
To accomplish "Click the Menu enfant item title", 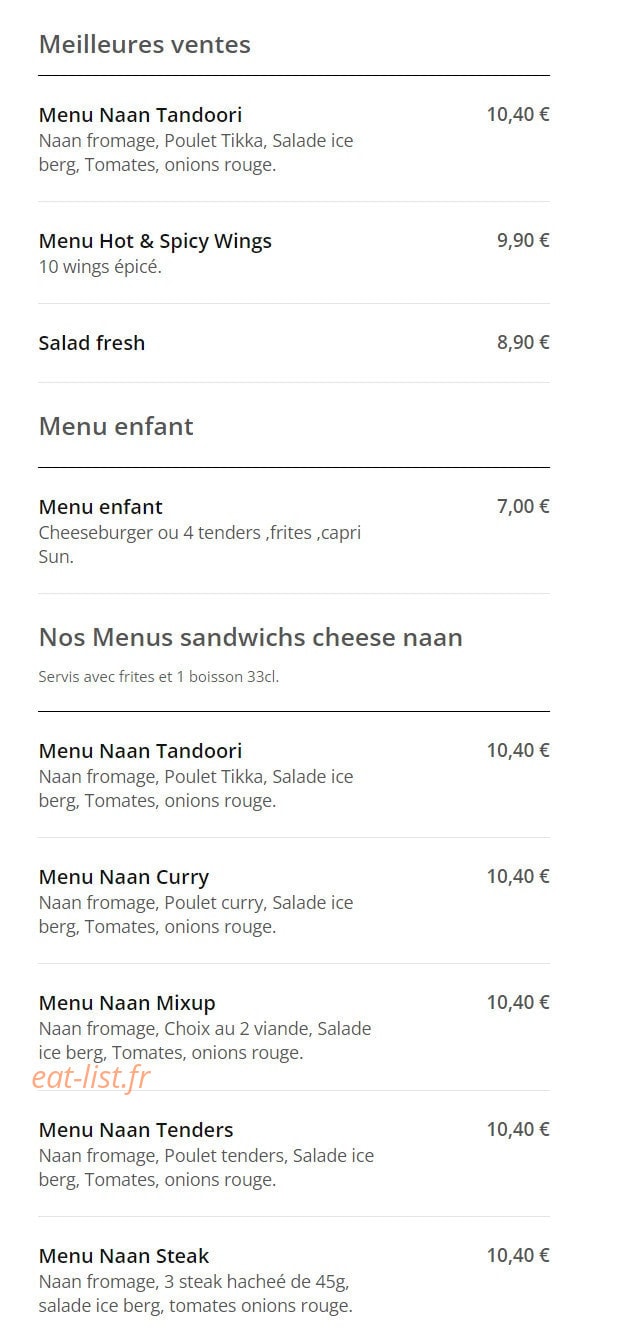I will [100, 507].
